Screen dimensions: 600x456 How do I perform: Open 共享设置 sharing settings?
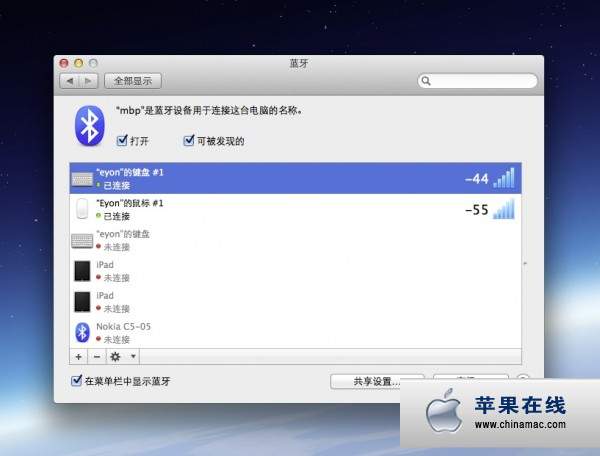pos(376,381)
